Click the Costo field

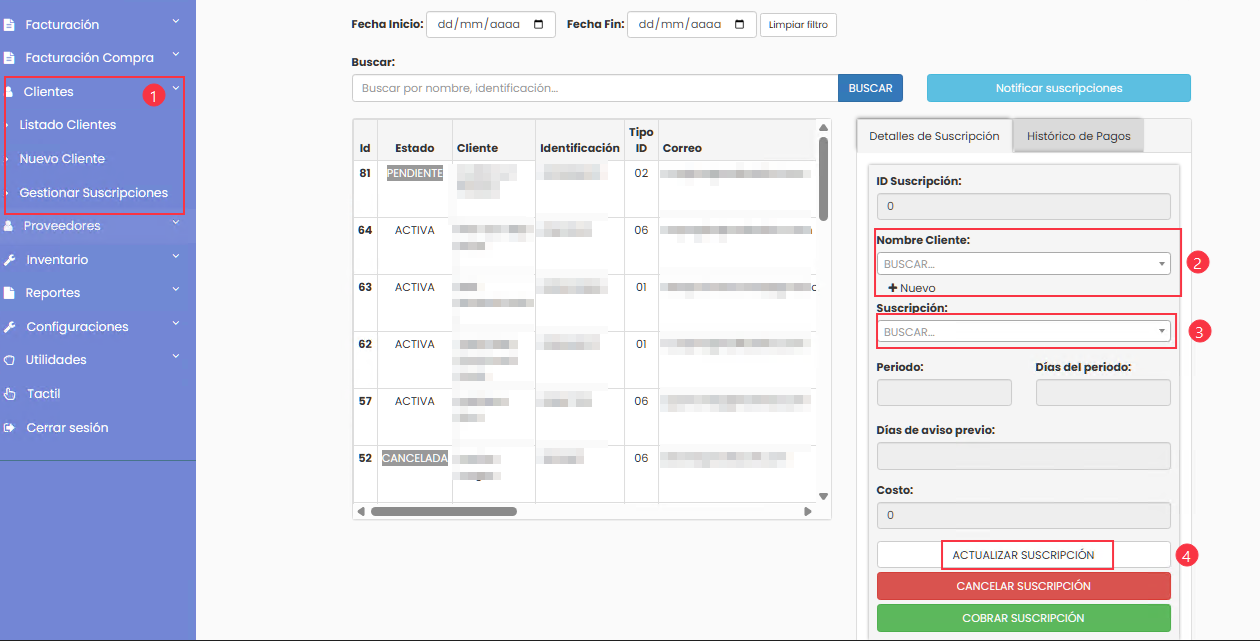[x=1024, y=515]
